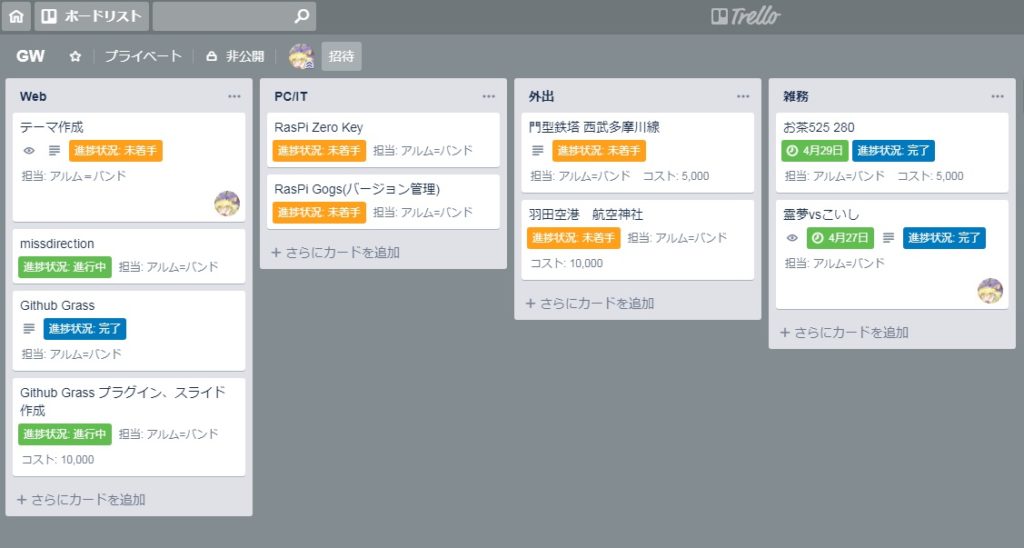
Task: Click 進行中 badge on Github Grass プラグイン card
Action: point(65,434)
